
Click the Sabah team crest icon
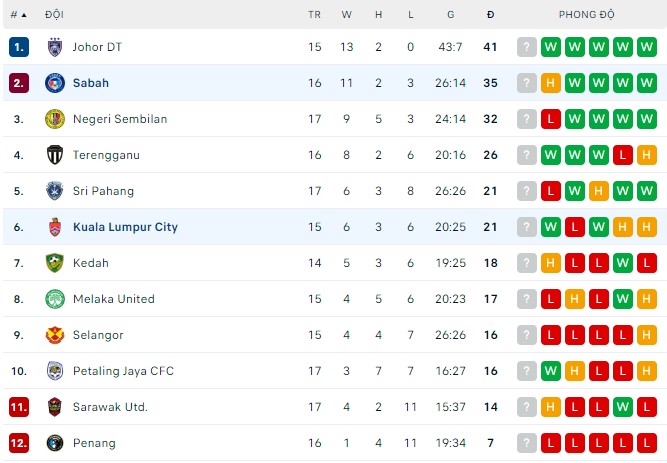pos(54,83)
